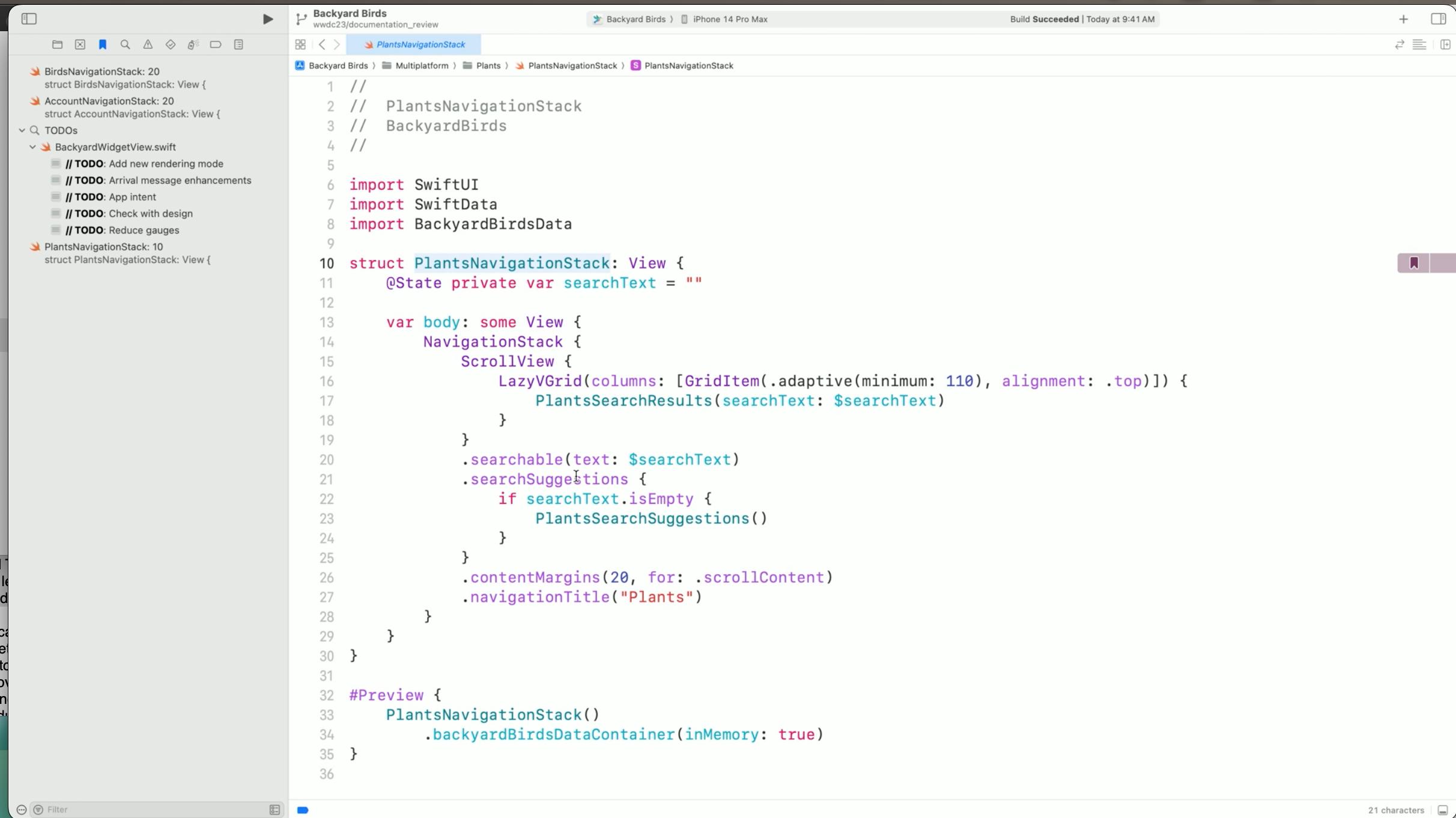Switch to the Bookmarks navigator
Screen dimensions: 1456x818
tap(103, 44)
